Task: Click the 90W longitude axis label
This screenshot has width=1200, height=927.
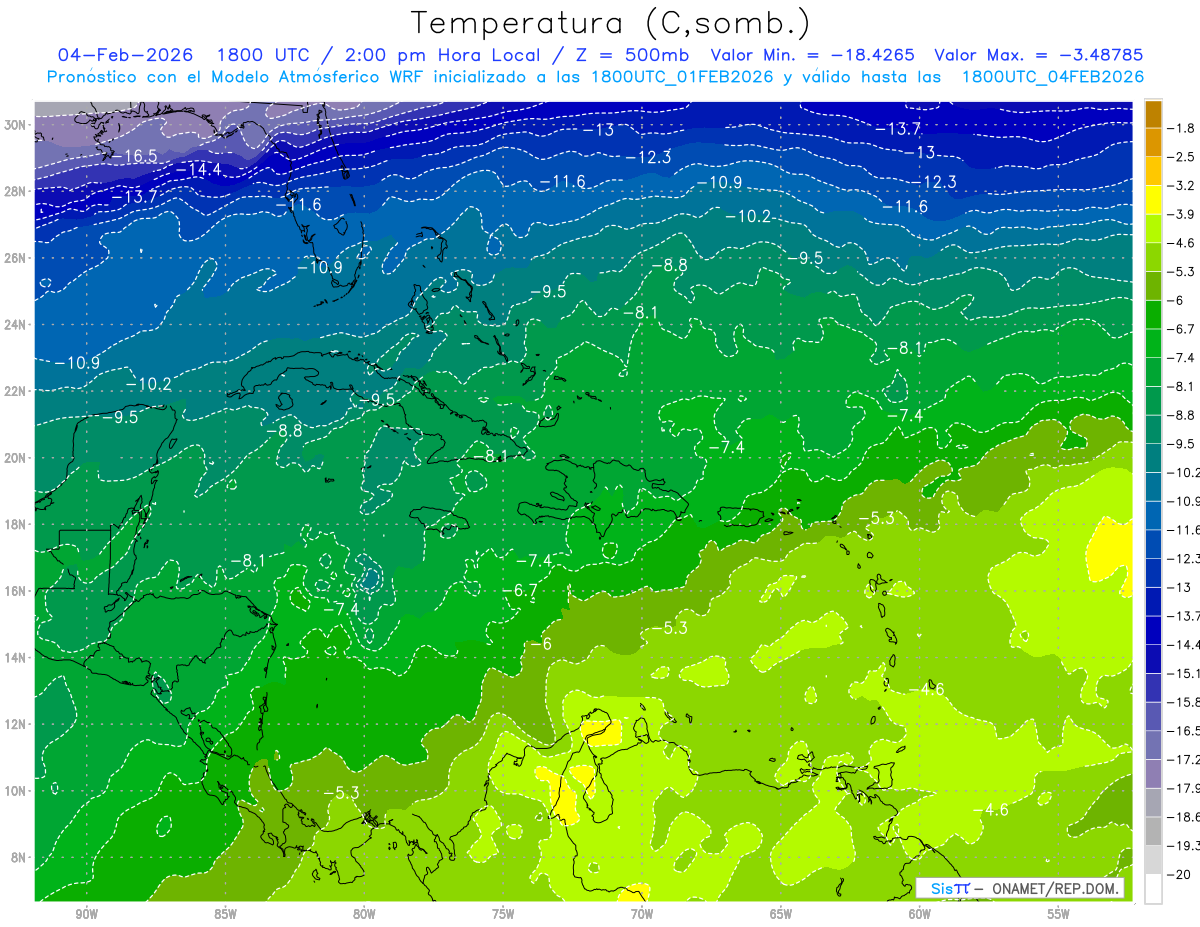Action: (x=86, y=914)
